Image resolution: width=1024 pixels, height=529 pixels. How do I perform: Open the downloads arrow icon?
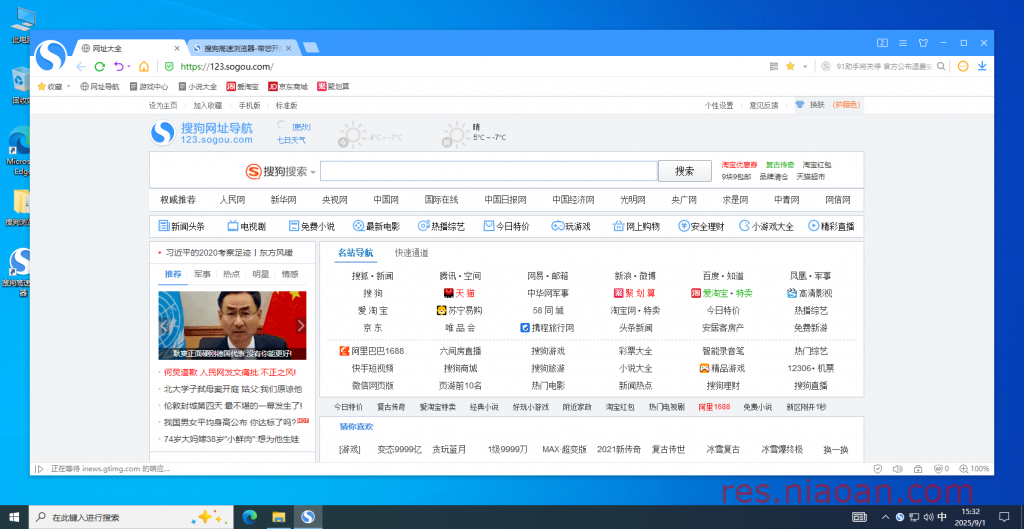pyautogui.click(x=982, y=66)
